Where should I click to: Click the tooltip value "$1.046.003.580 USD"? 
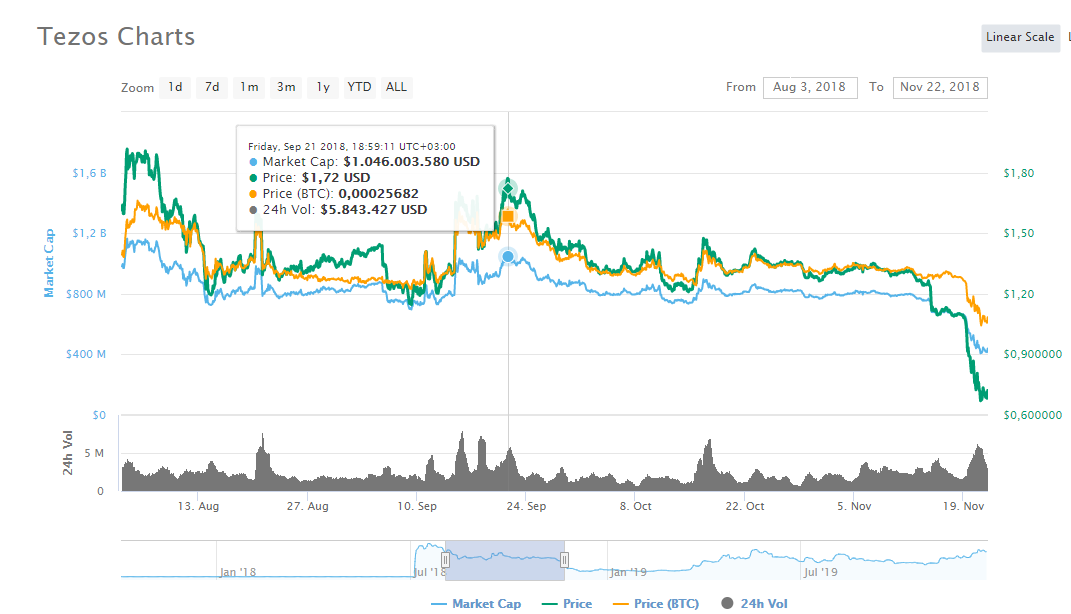click(x=412, y=162)
